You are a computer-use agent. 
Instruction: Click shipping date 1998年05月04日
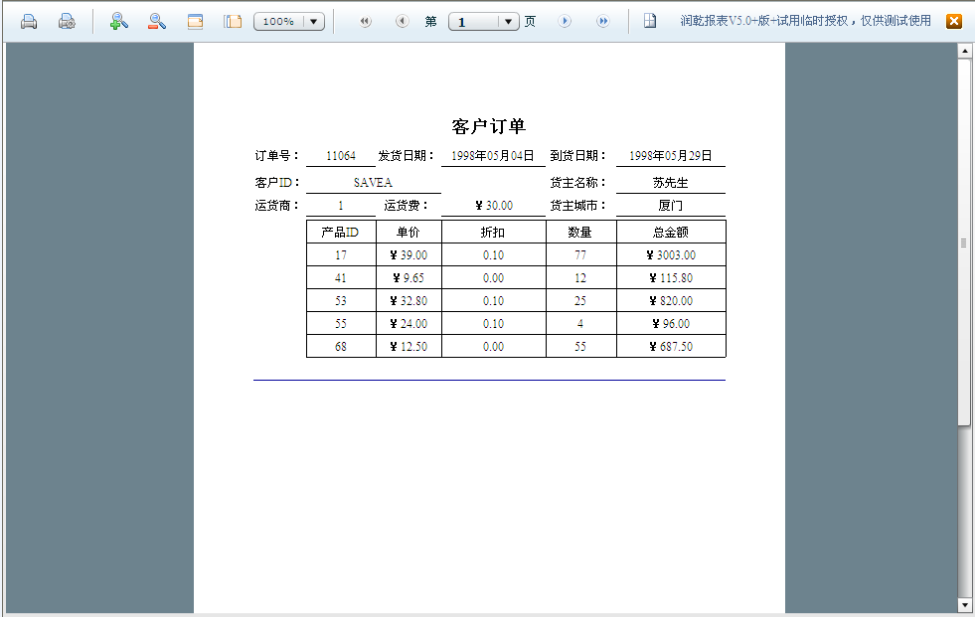click(492, 155)
